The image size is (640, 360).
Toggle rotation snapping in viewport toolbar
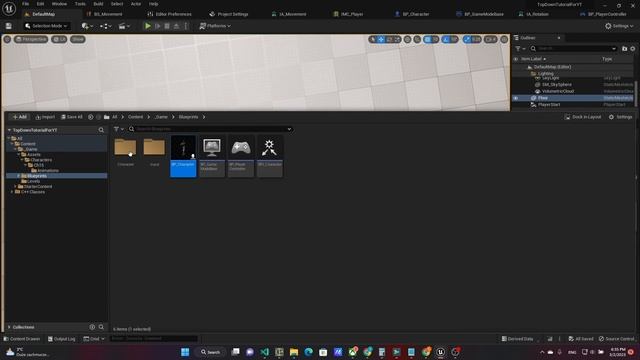[446, 40]
